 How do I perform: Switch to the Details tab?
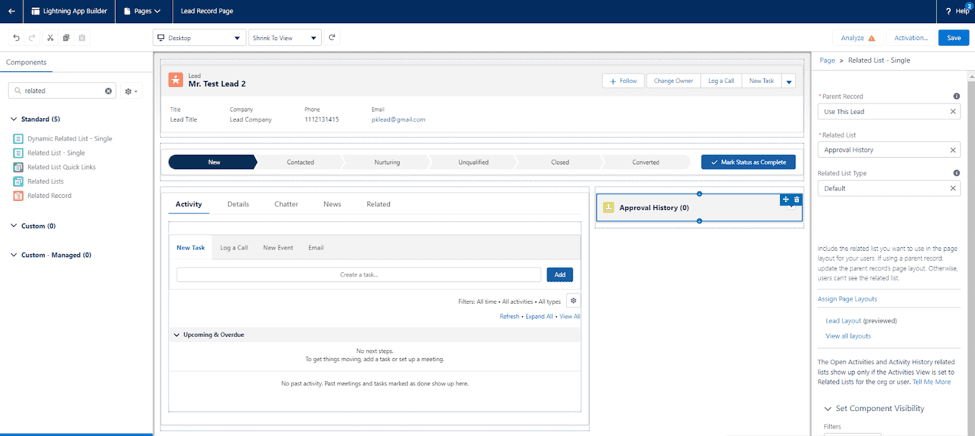tap(238, 204)
